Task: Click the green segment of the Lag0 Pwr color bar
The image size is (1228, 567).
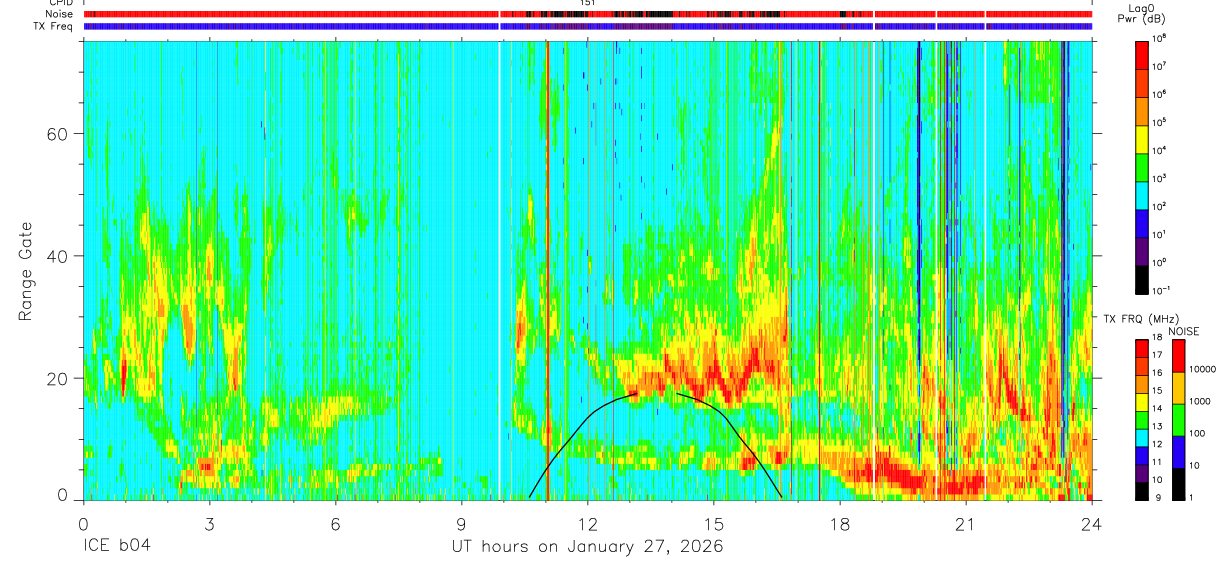Action: click(1142, 166)
